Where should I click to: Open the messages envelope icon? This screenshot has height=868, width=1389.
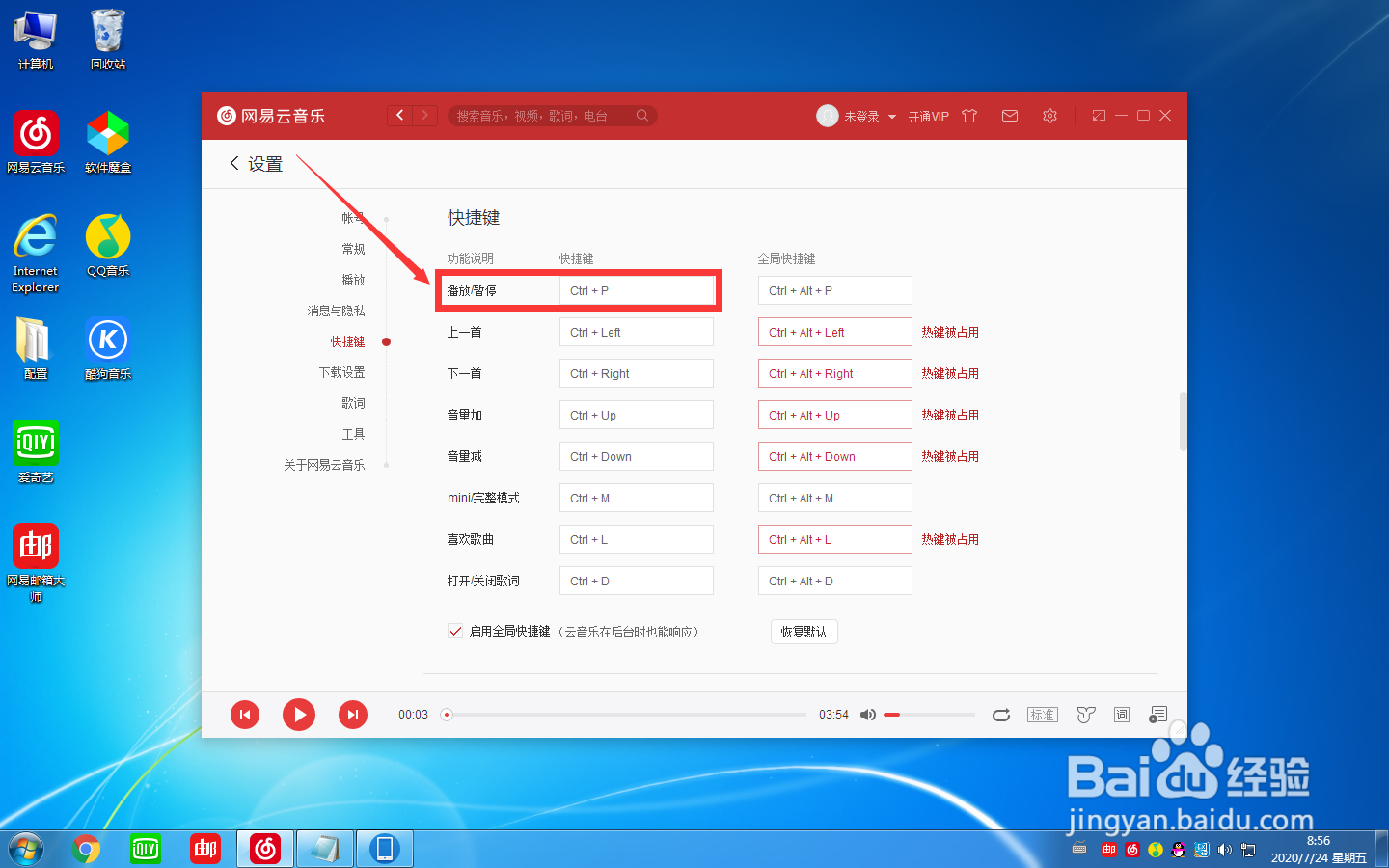(1010, 116)
